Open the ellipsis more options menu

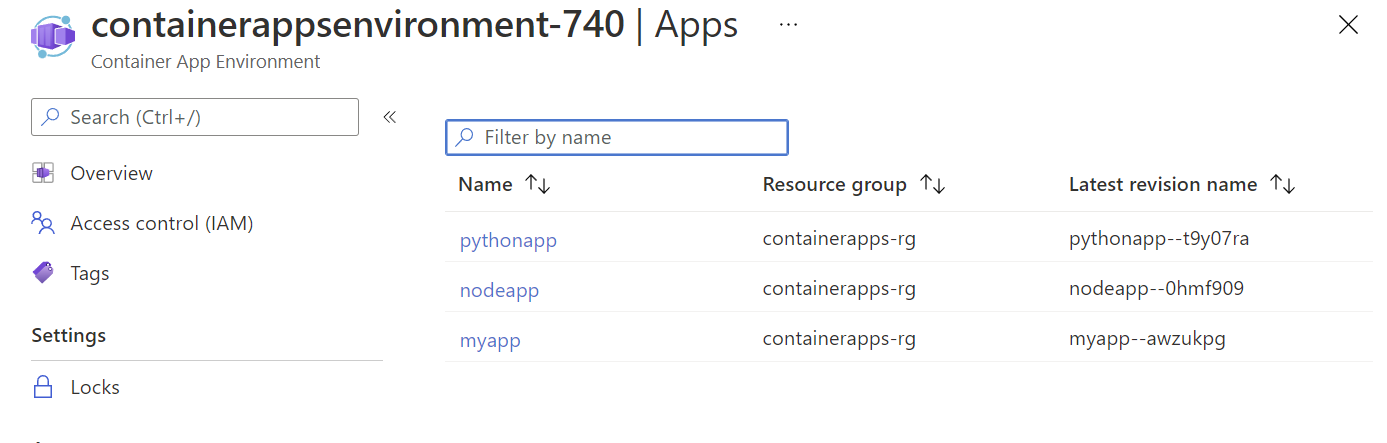click(788, 25)
